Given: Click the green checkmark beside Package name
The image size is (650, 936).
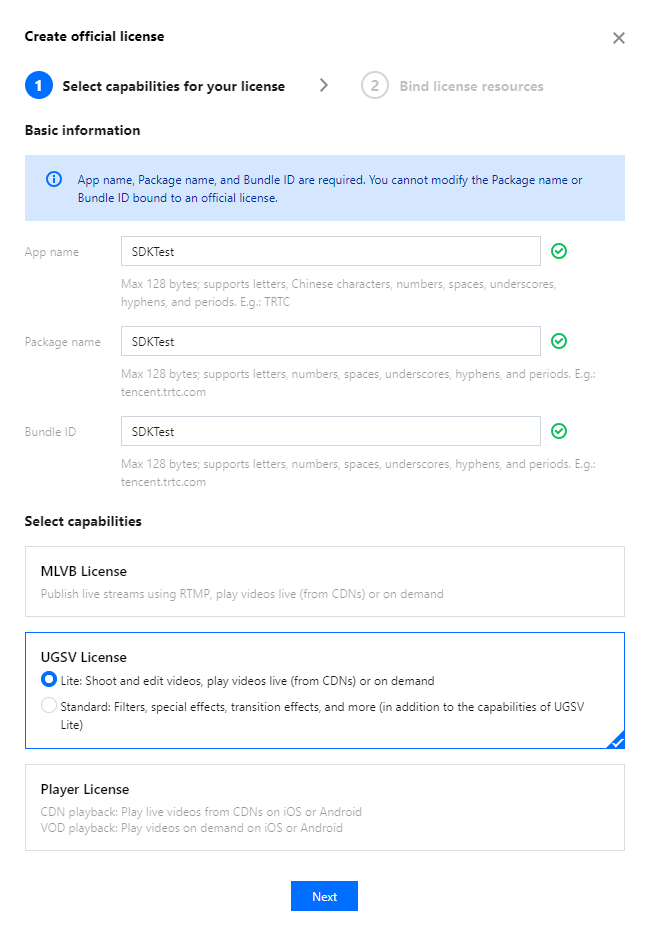Looking at the screenshot, I should pyautogui.click(x=559, y=341).
